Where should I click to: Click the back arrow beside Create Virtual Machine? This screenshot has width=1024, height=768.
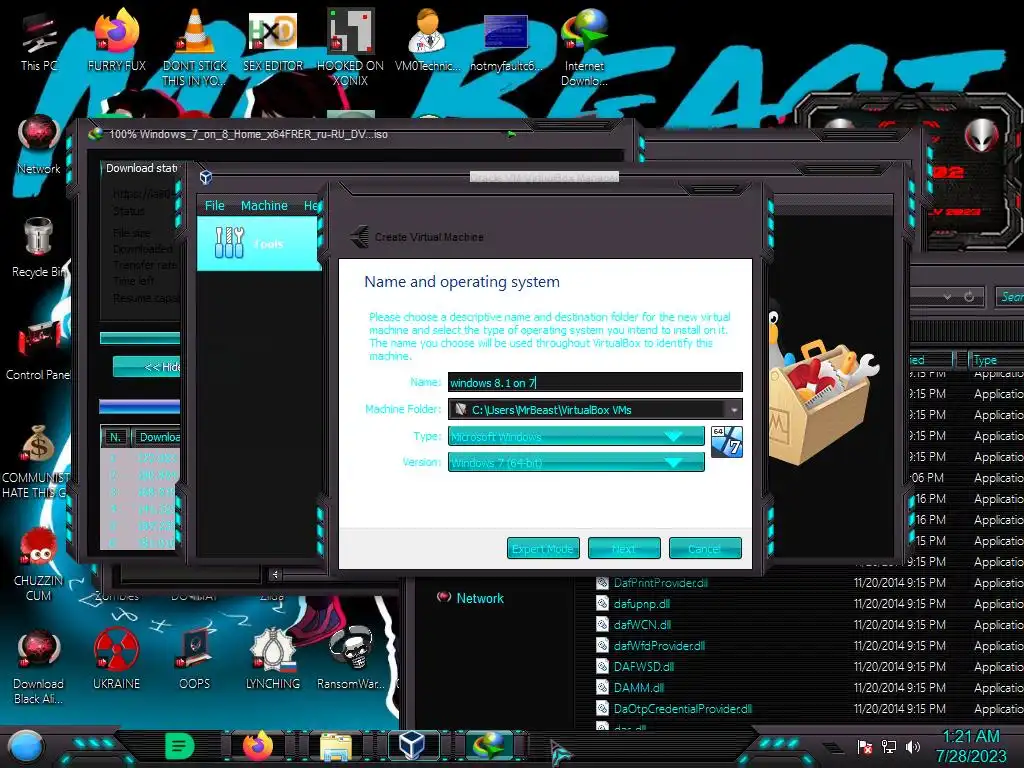(359, 236)
